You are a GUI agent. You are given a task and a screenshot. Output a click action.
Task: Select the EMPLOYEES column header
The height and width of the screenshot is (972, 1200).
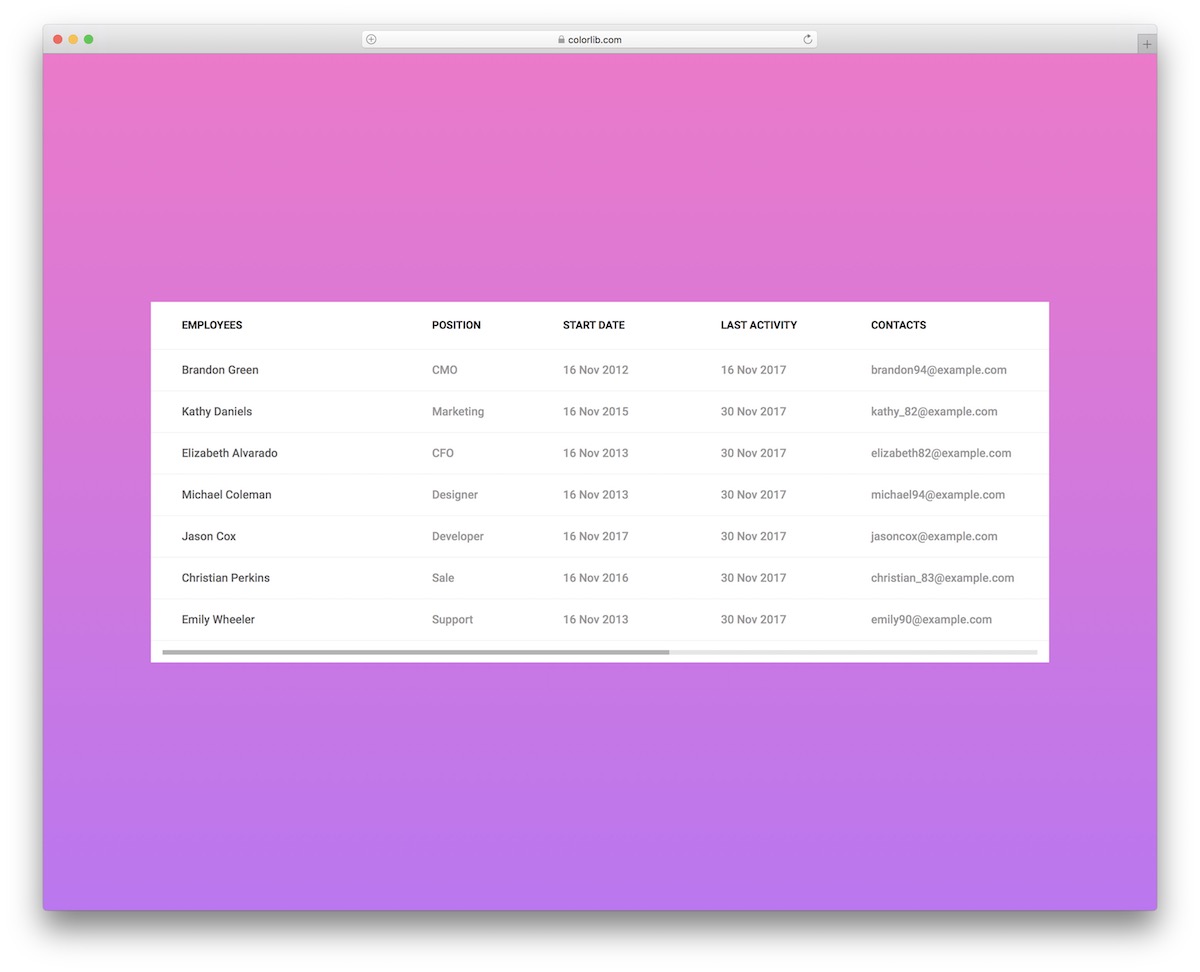click(212, 324)
